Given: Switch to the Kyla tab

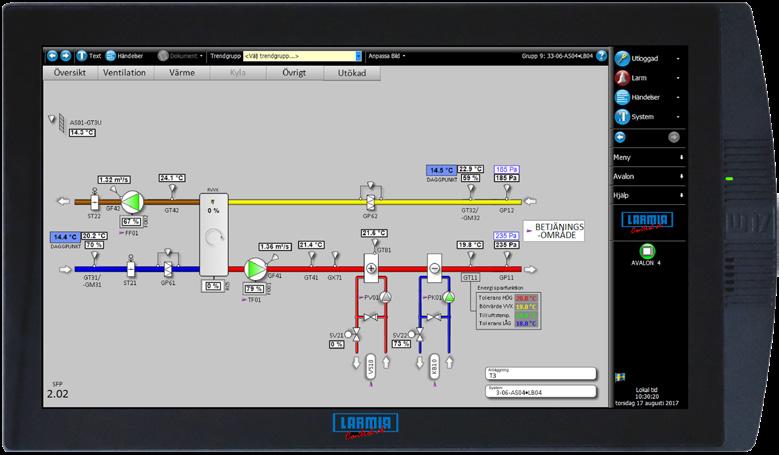Looking at the screenshot, I should tap(238, 73).
